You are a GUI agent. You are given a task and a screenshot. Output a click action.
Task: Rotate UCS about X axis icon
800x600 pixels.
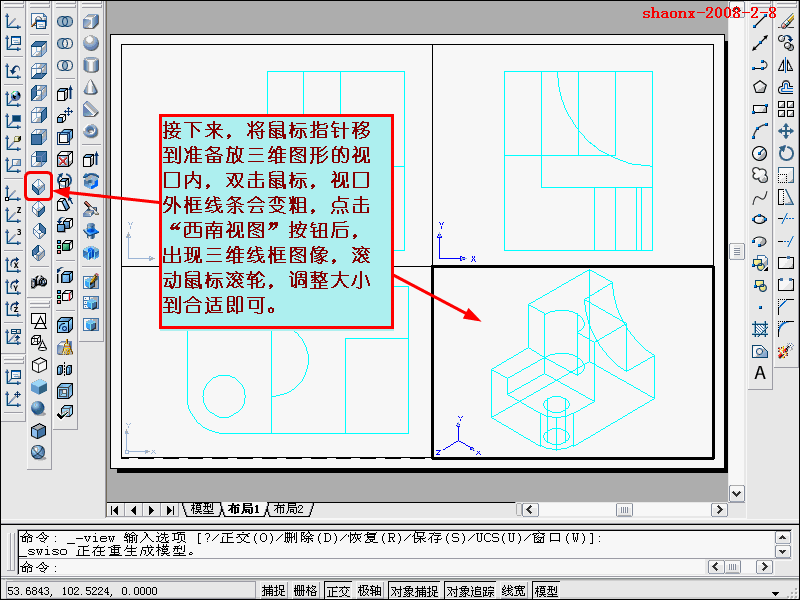(x=13, y=265)
